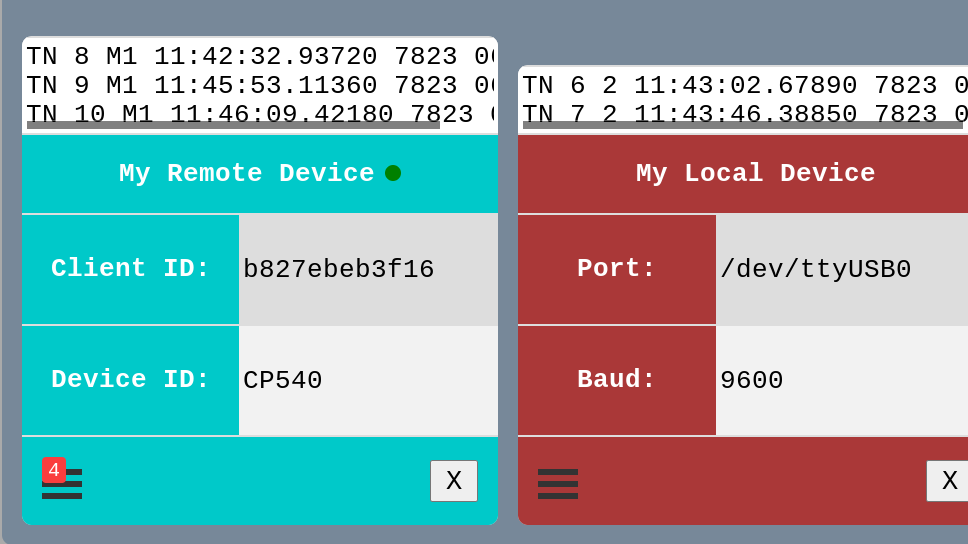
Task: Close the My Local Device card
Action: [x=947, y=480]
